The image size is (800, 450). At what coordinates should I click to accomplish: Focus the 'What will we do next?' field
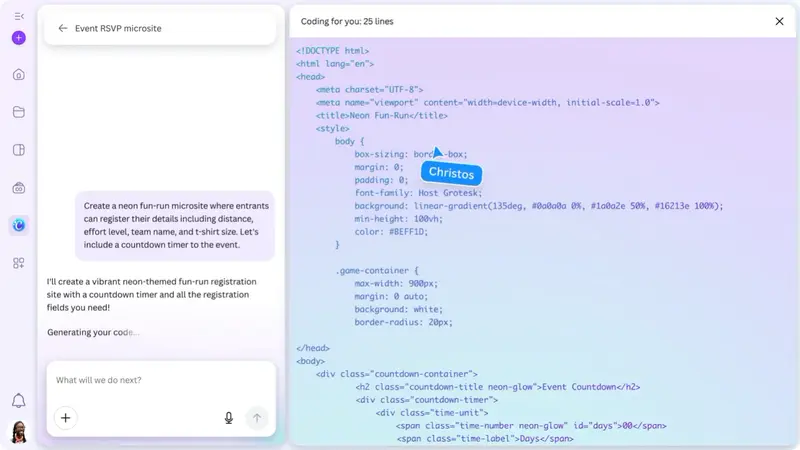pyautogui.click(x=161, y=380)
